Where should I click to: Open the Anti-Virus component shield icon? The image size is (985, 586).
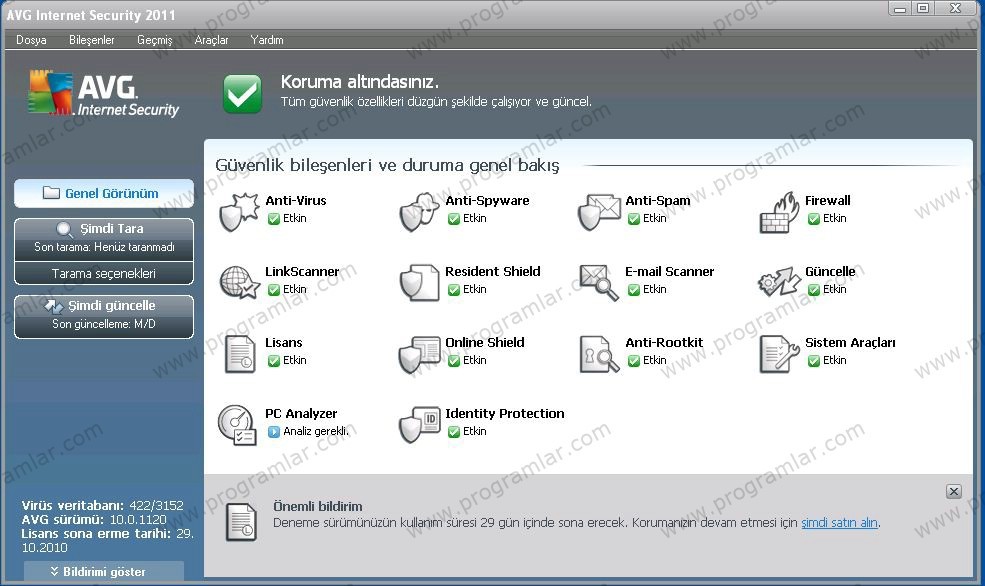239,212
